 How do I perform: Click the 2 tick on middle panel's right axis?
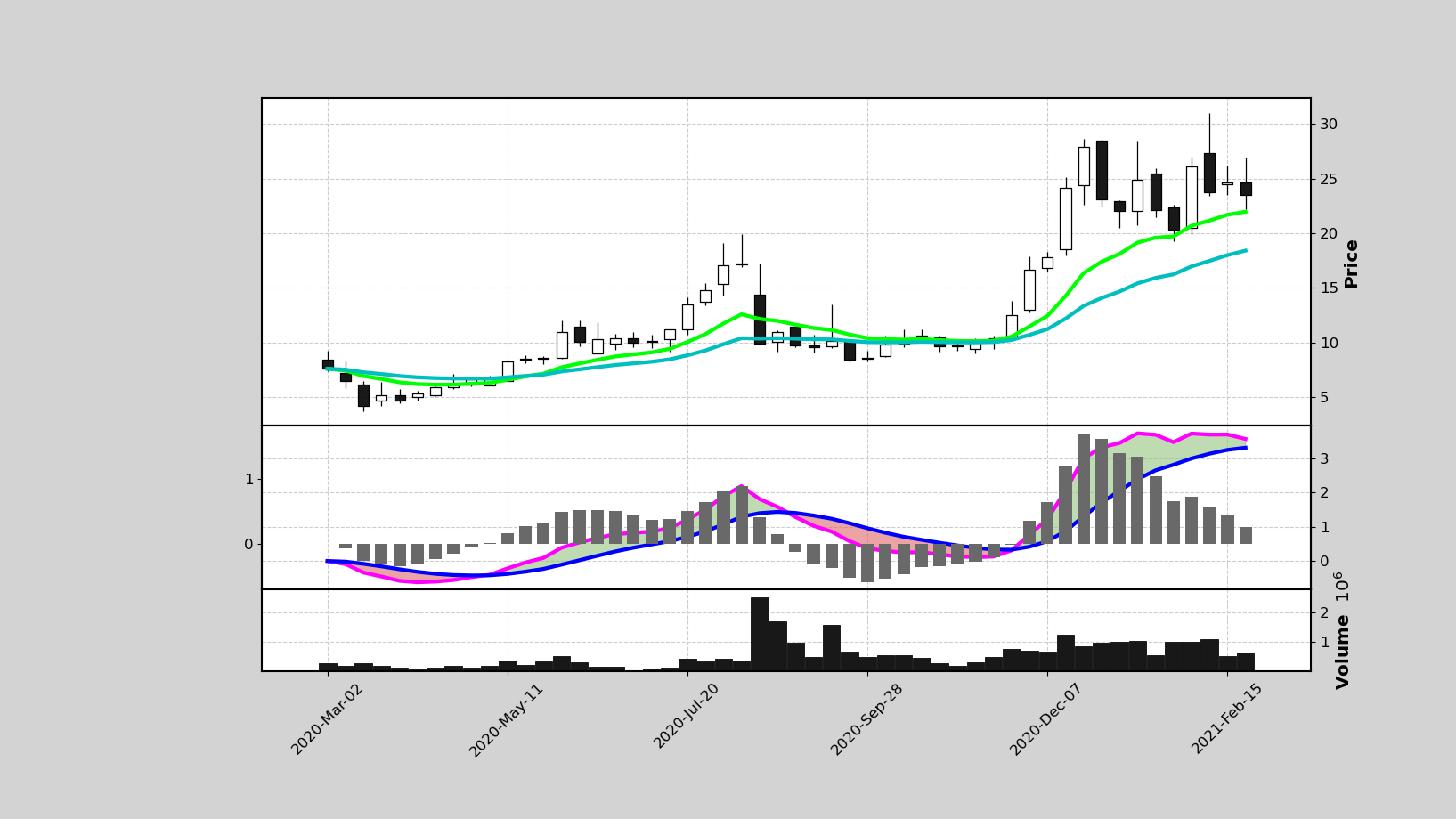(x=1324, y=492)
